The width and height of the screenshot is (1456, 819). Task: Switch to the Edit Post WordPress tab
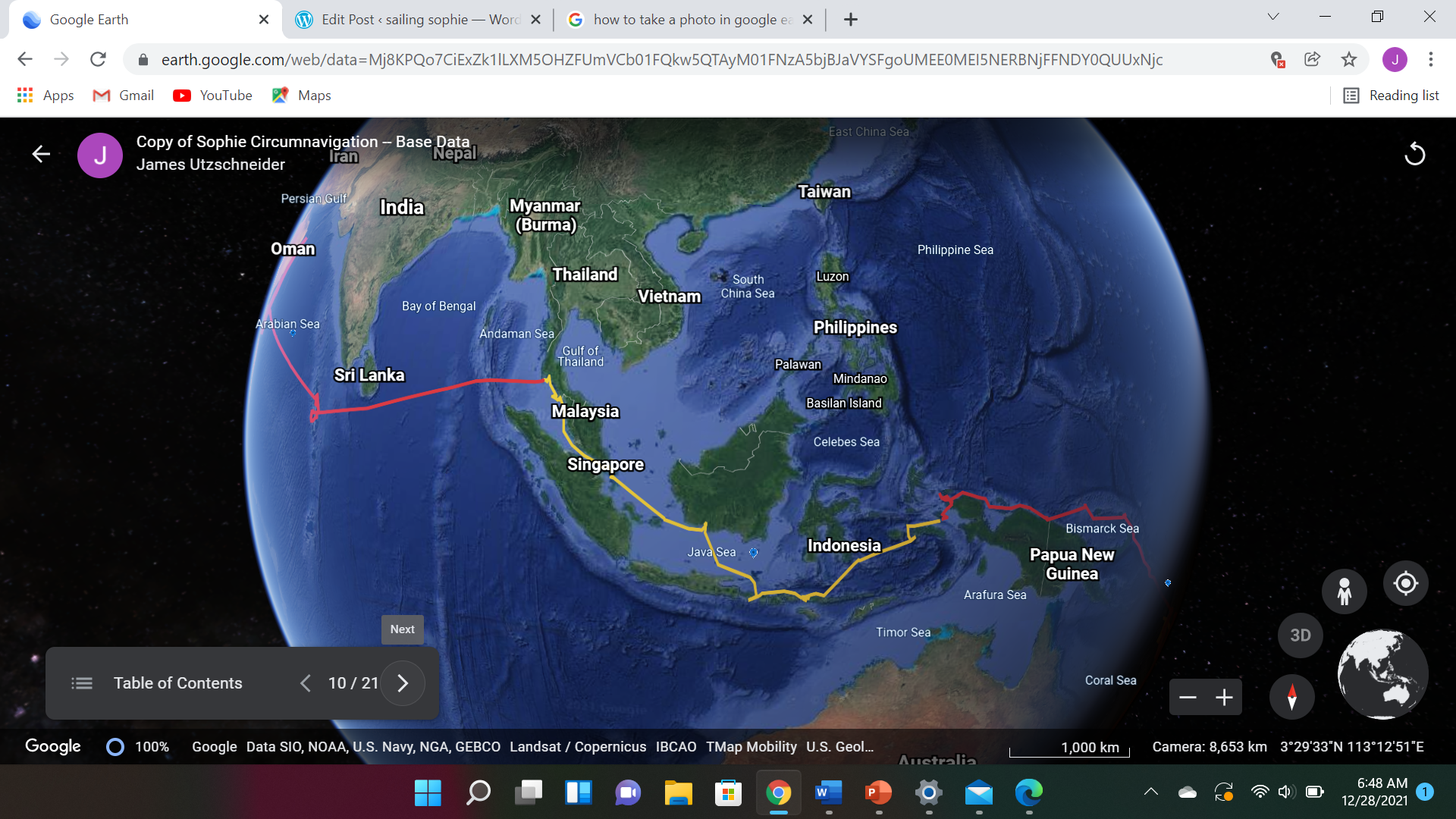pyautogui.click(x=417, y=20)
